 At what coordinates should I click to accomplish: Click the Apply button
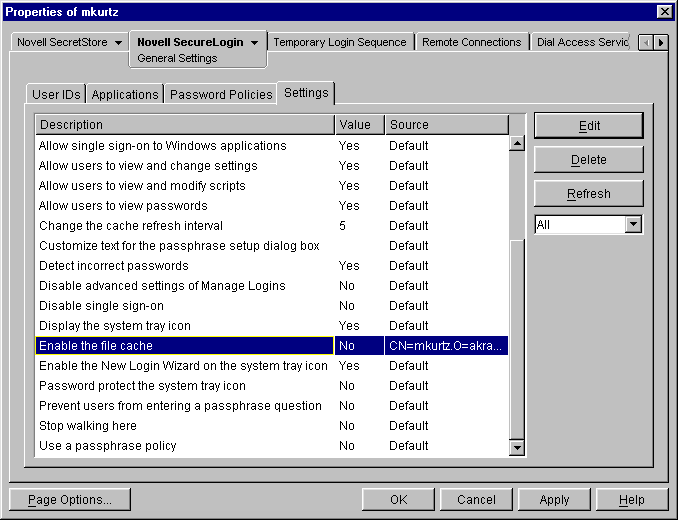[554, 500]
